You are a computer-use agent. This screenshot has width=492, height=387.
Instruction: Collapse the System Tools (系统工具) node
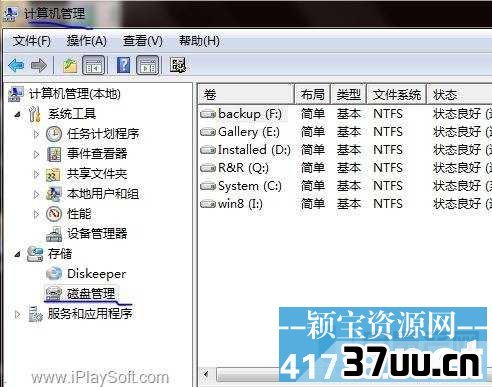pos(17,115)
